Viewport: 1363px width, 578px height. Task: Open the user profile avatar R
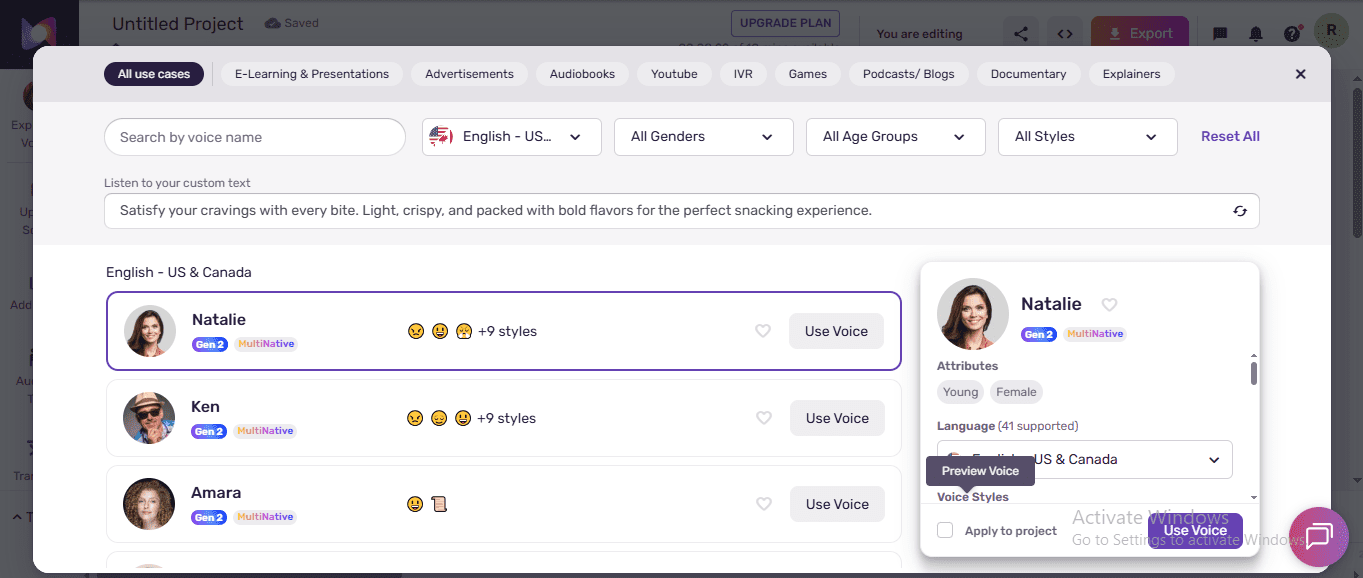(x=1331, y=30)
